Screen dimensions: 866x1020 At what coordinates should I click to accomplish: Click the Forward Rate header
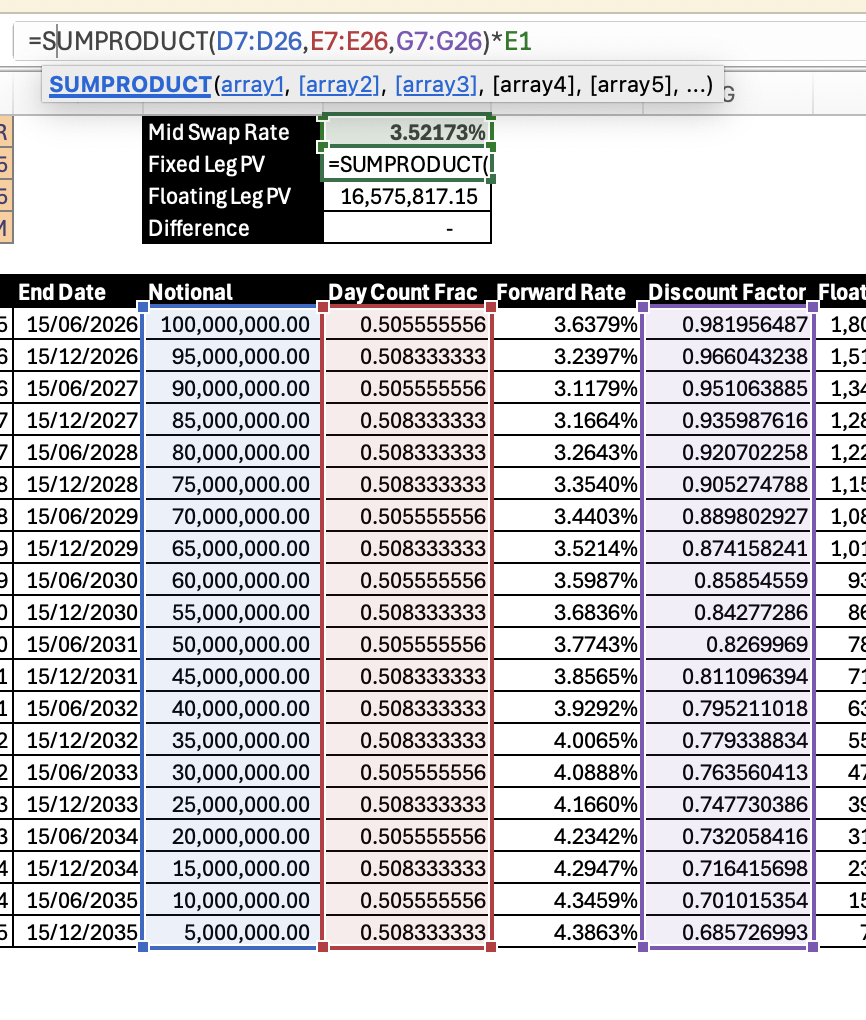[560, 293]
